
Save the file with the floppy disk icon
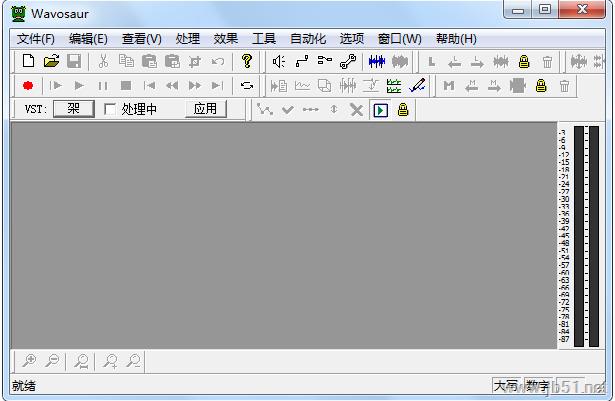click(74, 61)
